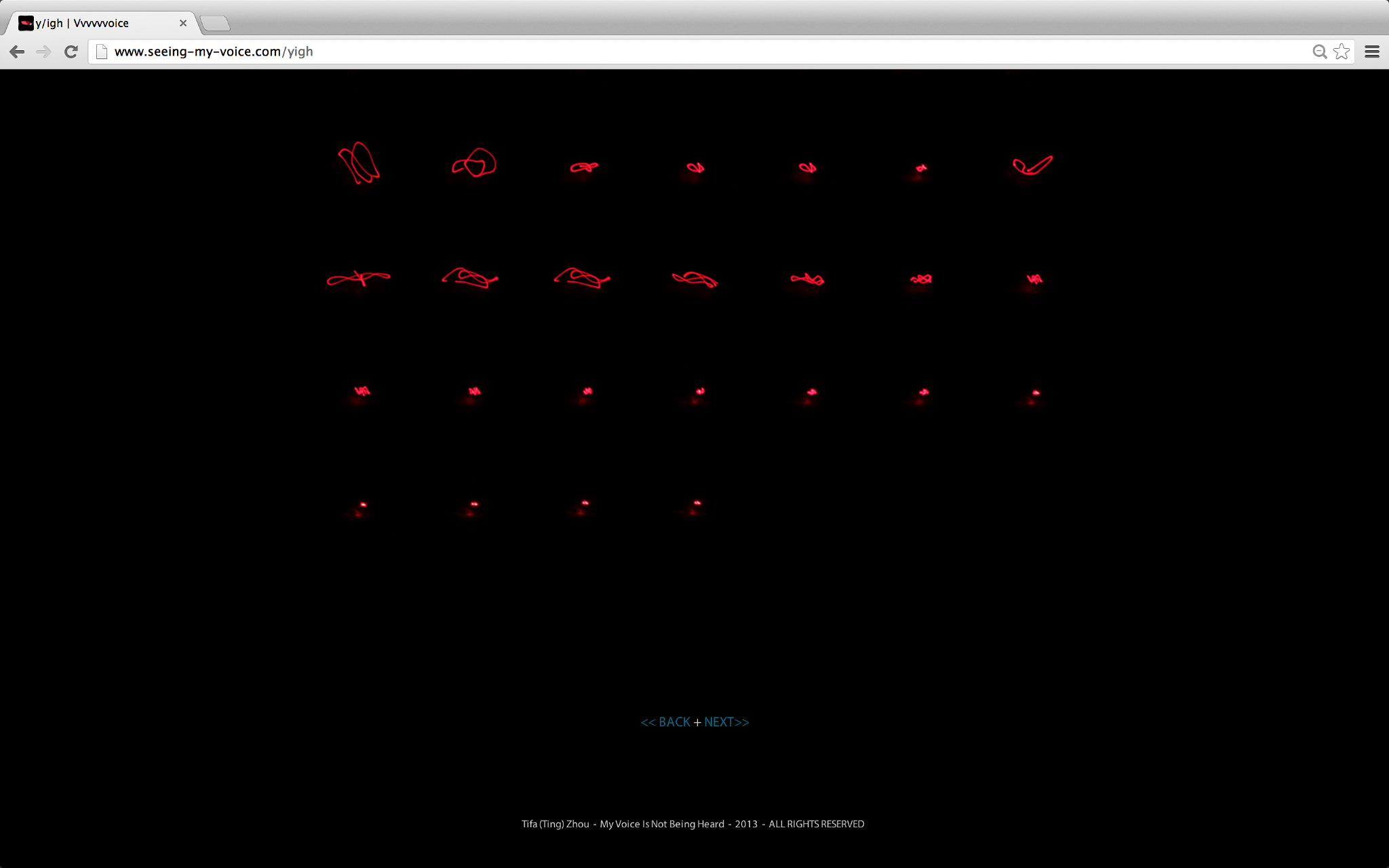Select the y/igh | Vvvvvvoice tab

tap(102, 23)
